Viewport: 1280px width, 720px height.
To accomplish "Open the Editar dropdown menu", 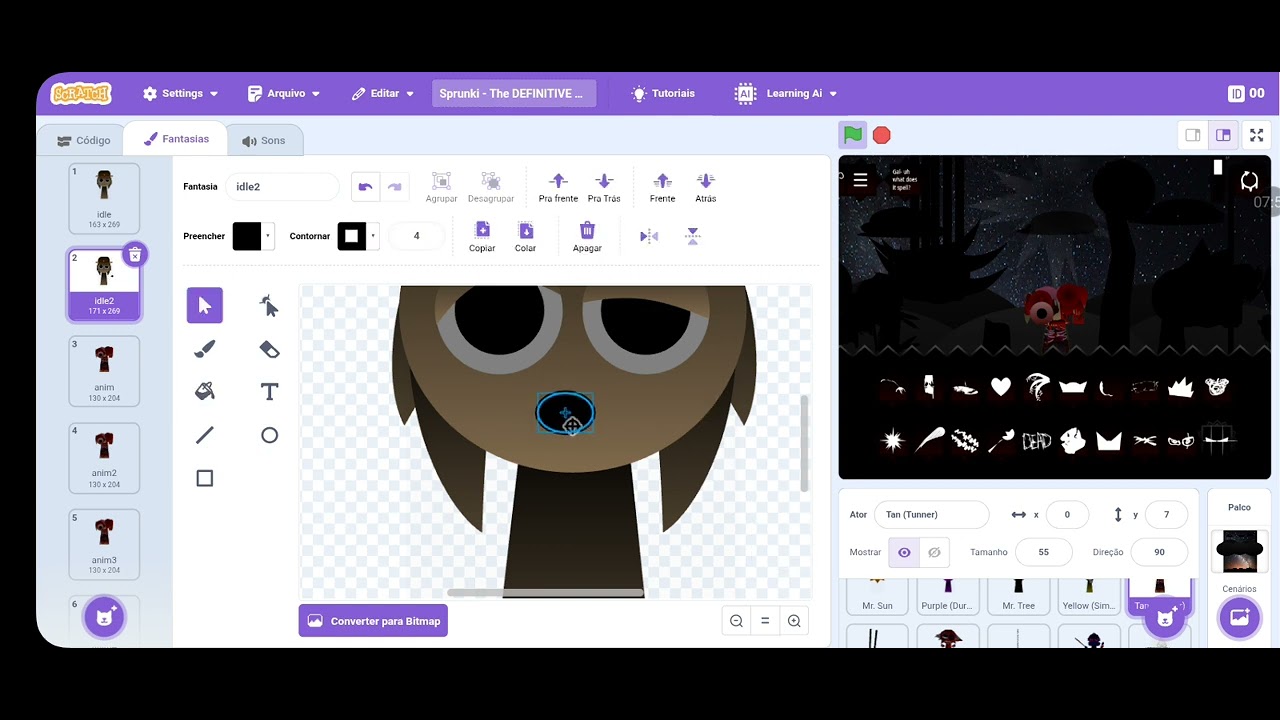I will pyautogui.click(x=382, y=93).
